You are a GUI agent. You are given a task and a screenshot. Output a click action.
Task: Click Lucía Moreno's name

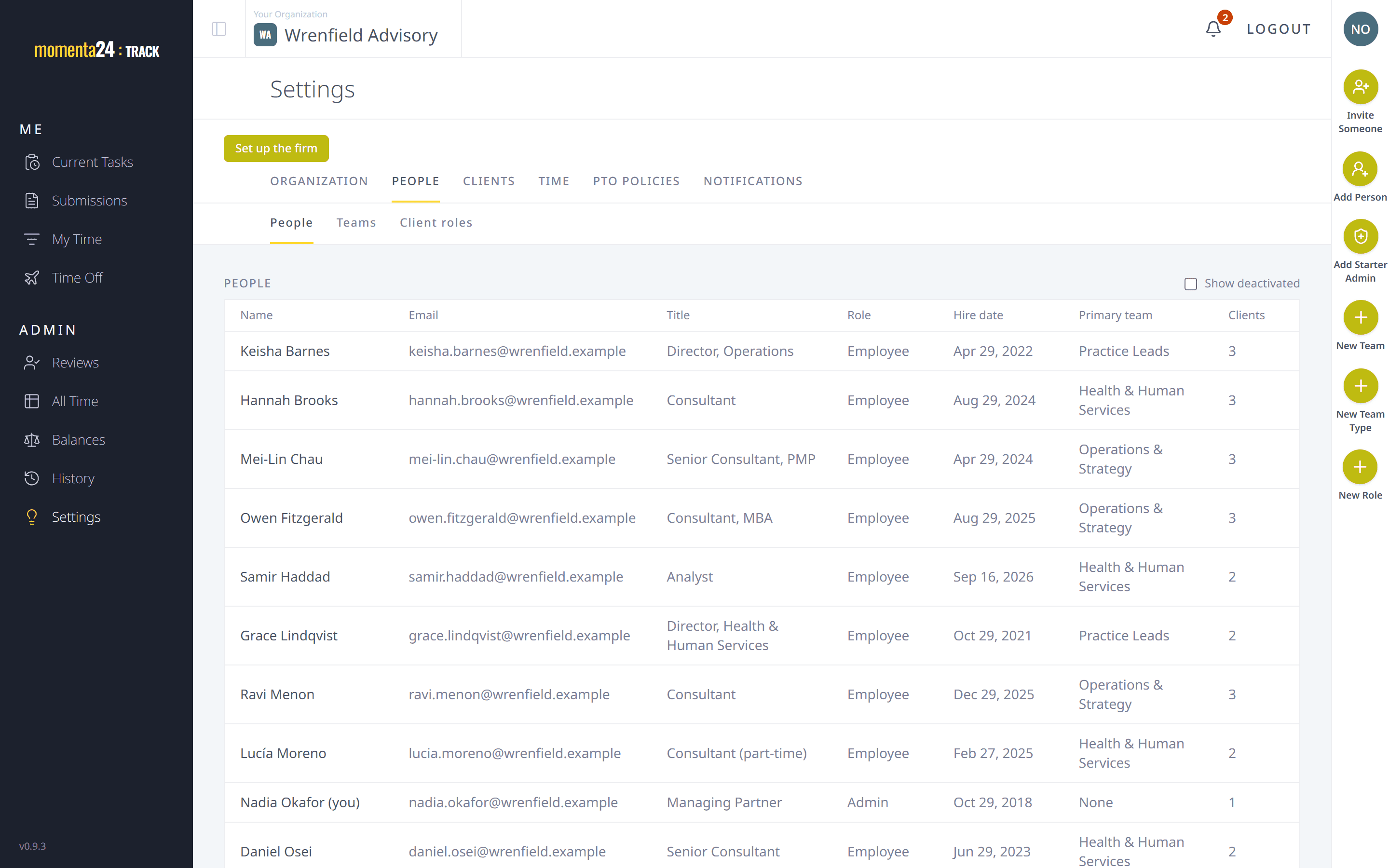tap(283, 753)
